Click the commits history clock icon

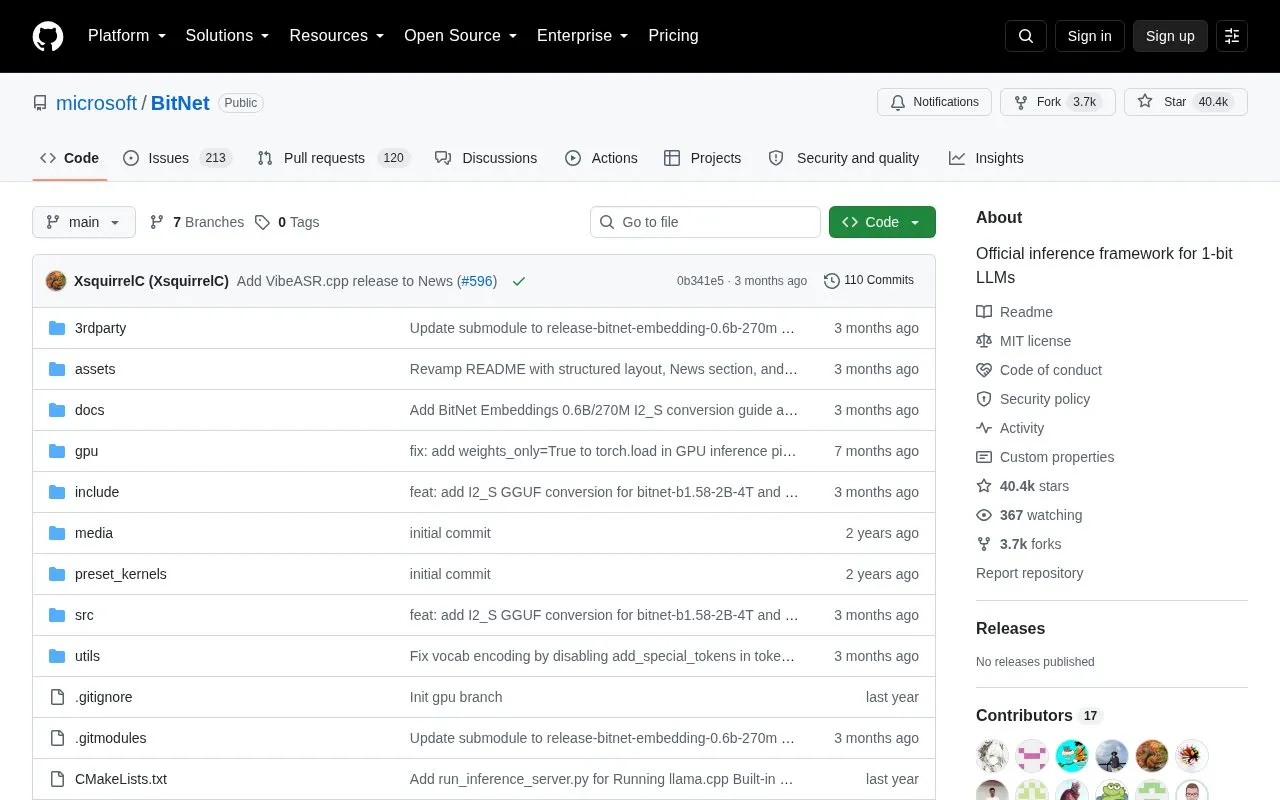click(831, 281)
